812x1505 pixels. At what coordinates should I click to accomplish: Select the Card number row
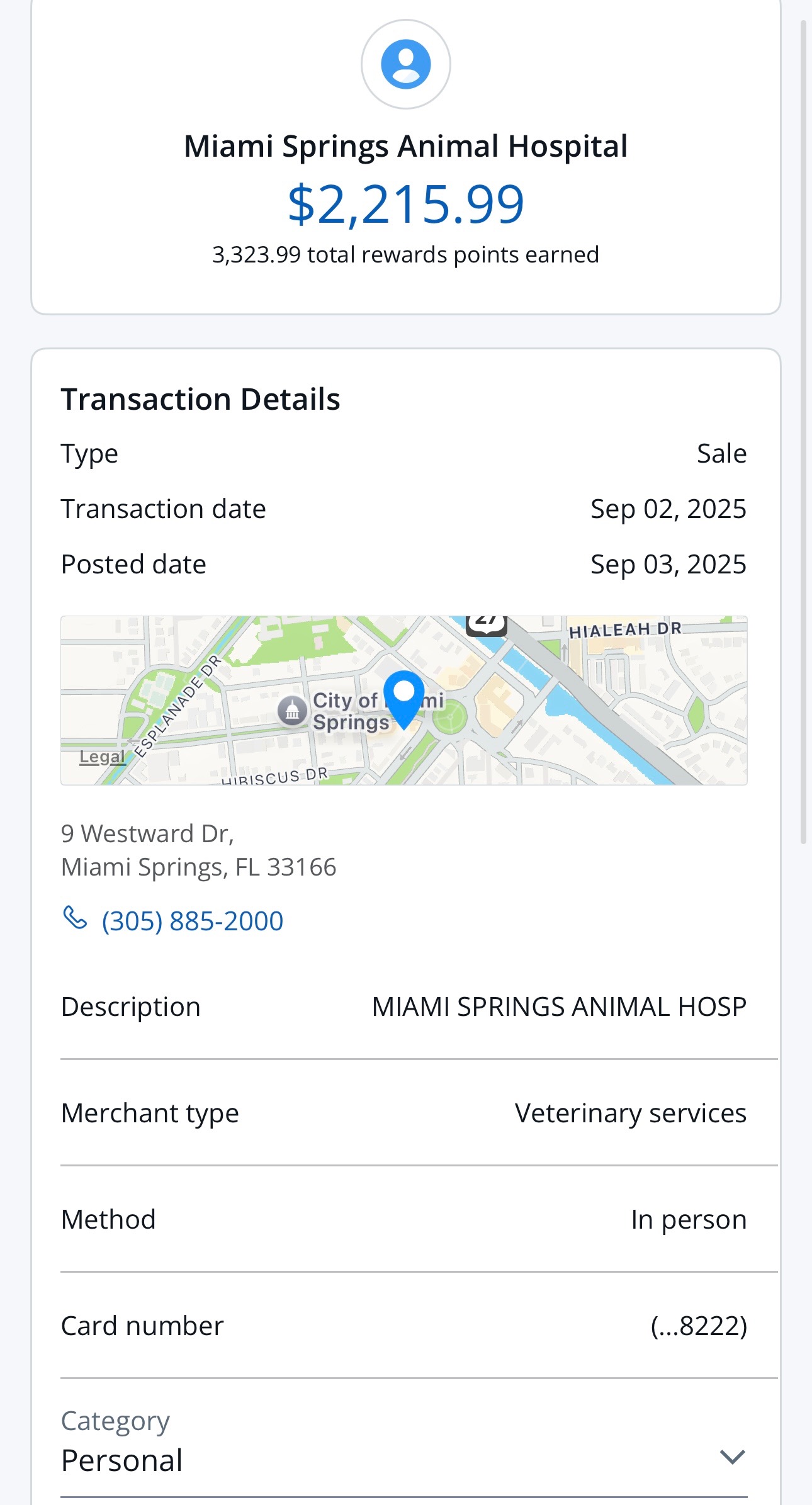pos(404,1326)
